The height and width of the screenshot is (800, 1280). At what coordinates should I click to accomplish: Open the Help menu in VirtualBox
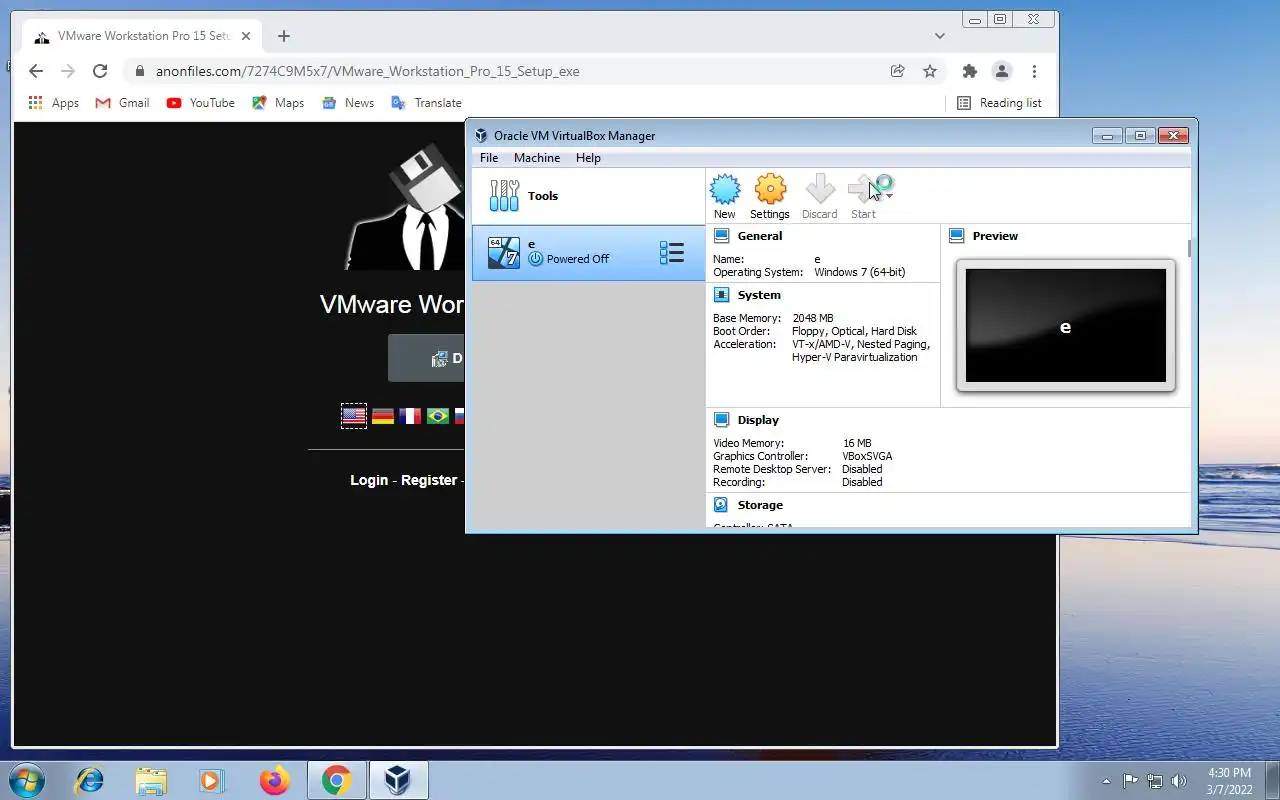coord(588,158)
